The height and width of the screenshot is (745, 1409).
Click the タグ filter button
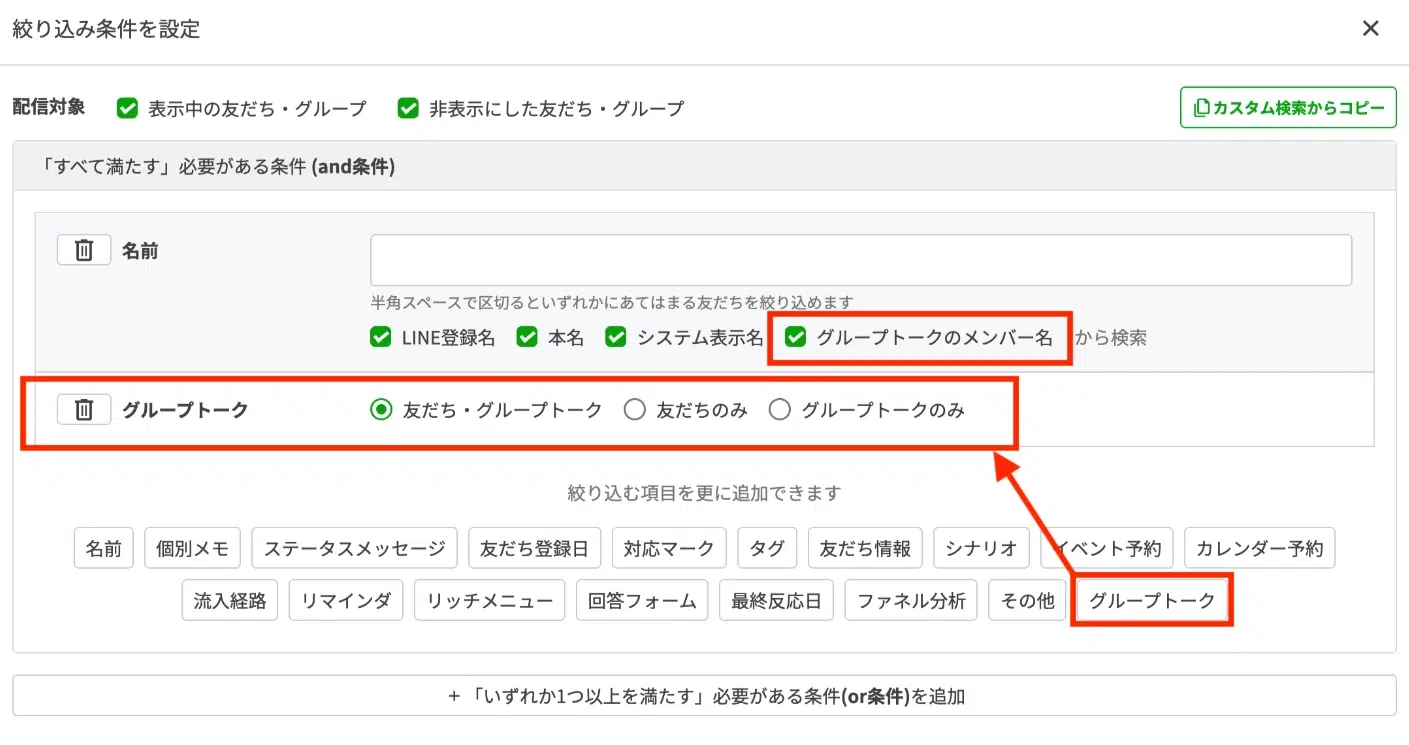tap(767, 548)
